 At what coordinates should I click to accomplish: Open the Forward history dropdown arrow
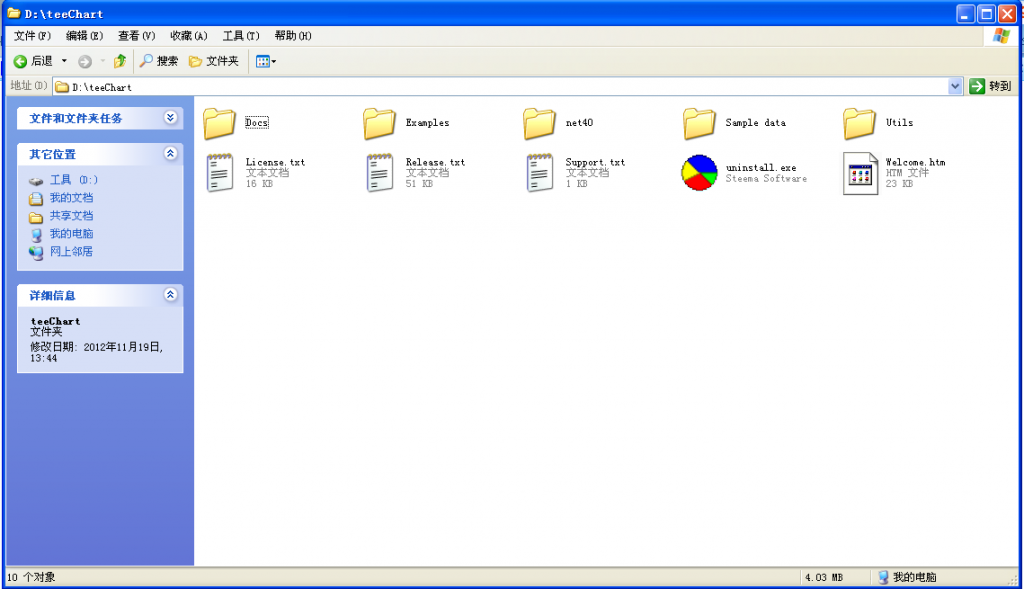[x=103, y=61]
